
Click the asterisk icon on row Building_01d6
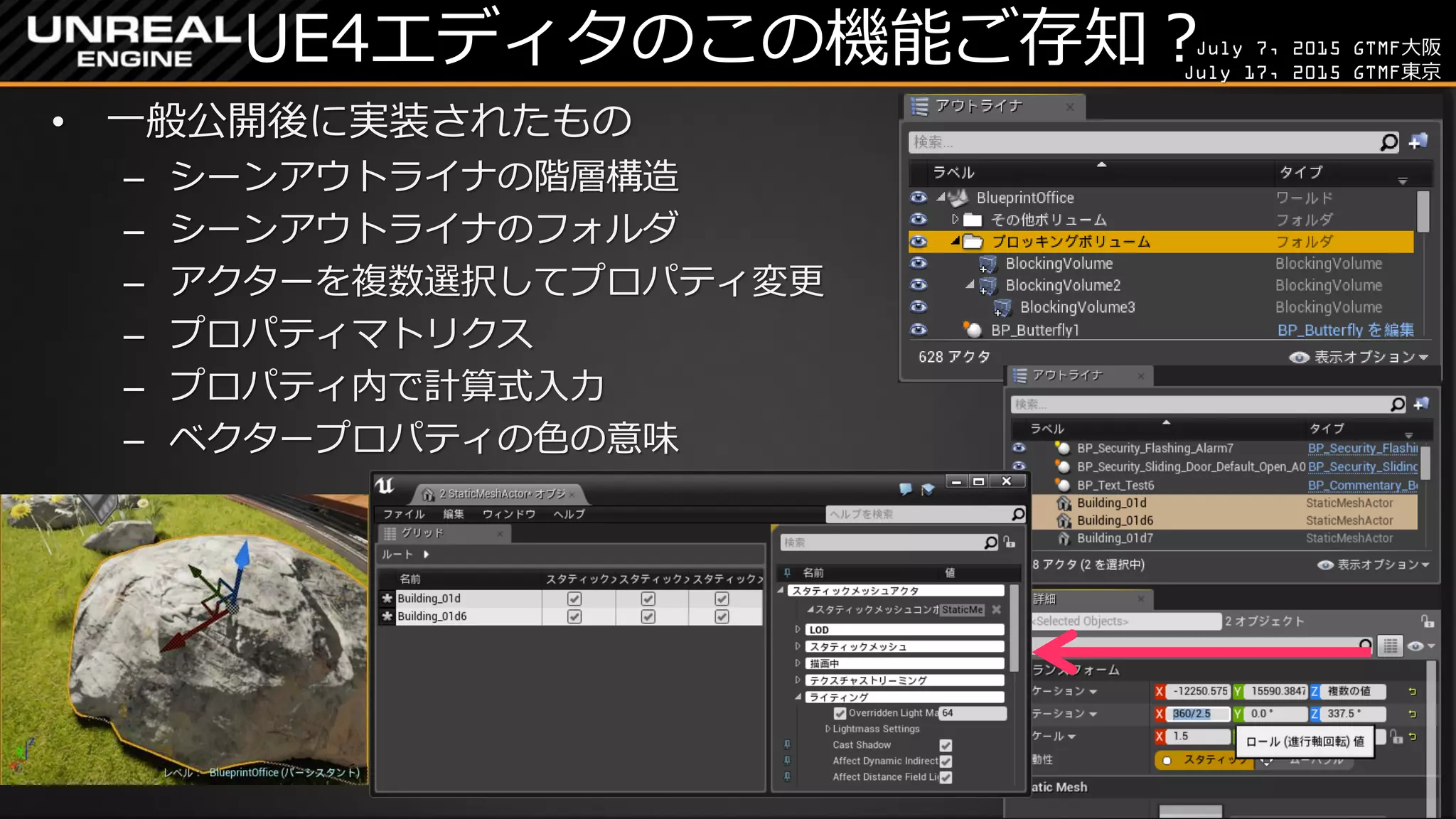click(x=387, y=616)
